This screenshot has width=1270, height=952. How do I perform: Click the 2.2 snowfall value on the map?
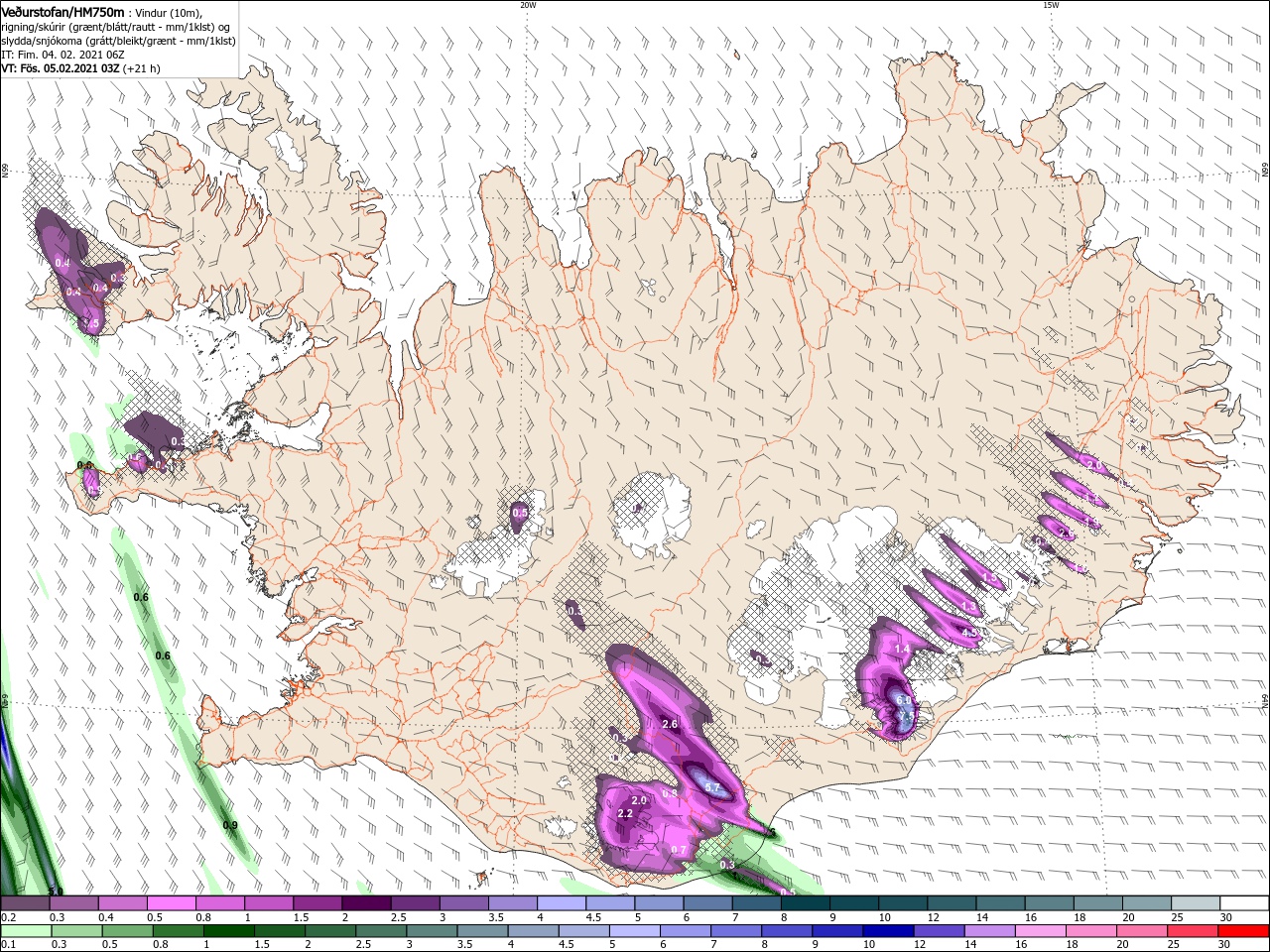tap(625, 813)
